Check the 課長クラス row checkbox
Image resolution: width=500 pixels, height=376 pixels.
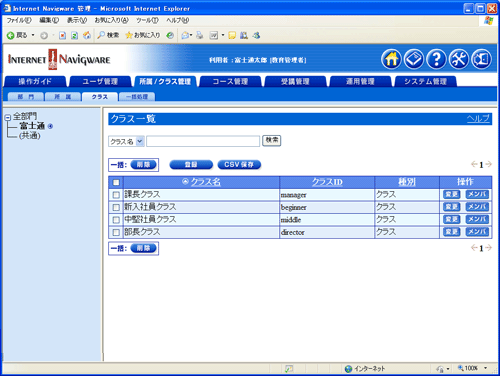(x=116, y=195)
